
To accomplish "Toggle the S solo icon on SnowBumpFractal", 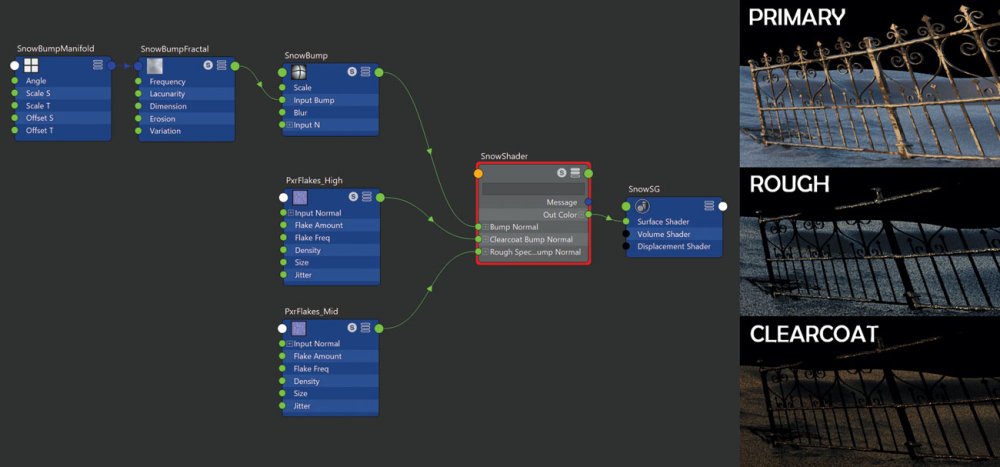I will point(208,65).
